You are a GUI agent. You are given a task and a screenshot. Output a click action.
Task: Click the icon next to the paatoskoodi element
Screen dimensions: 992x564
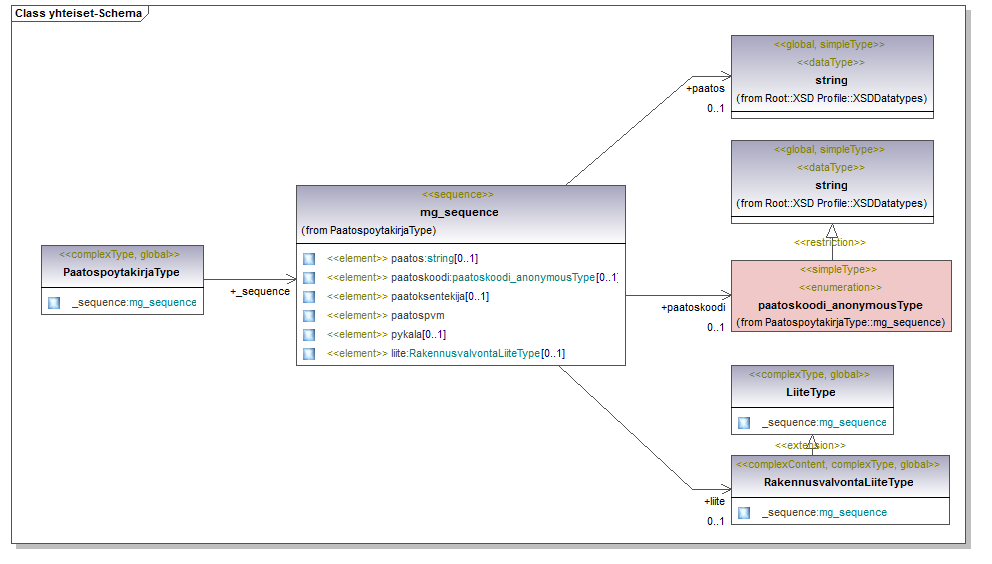tap(309, 278)
